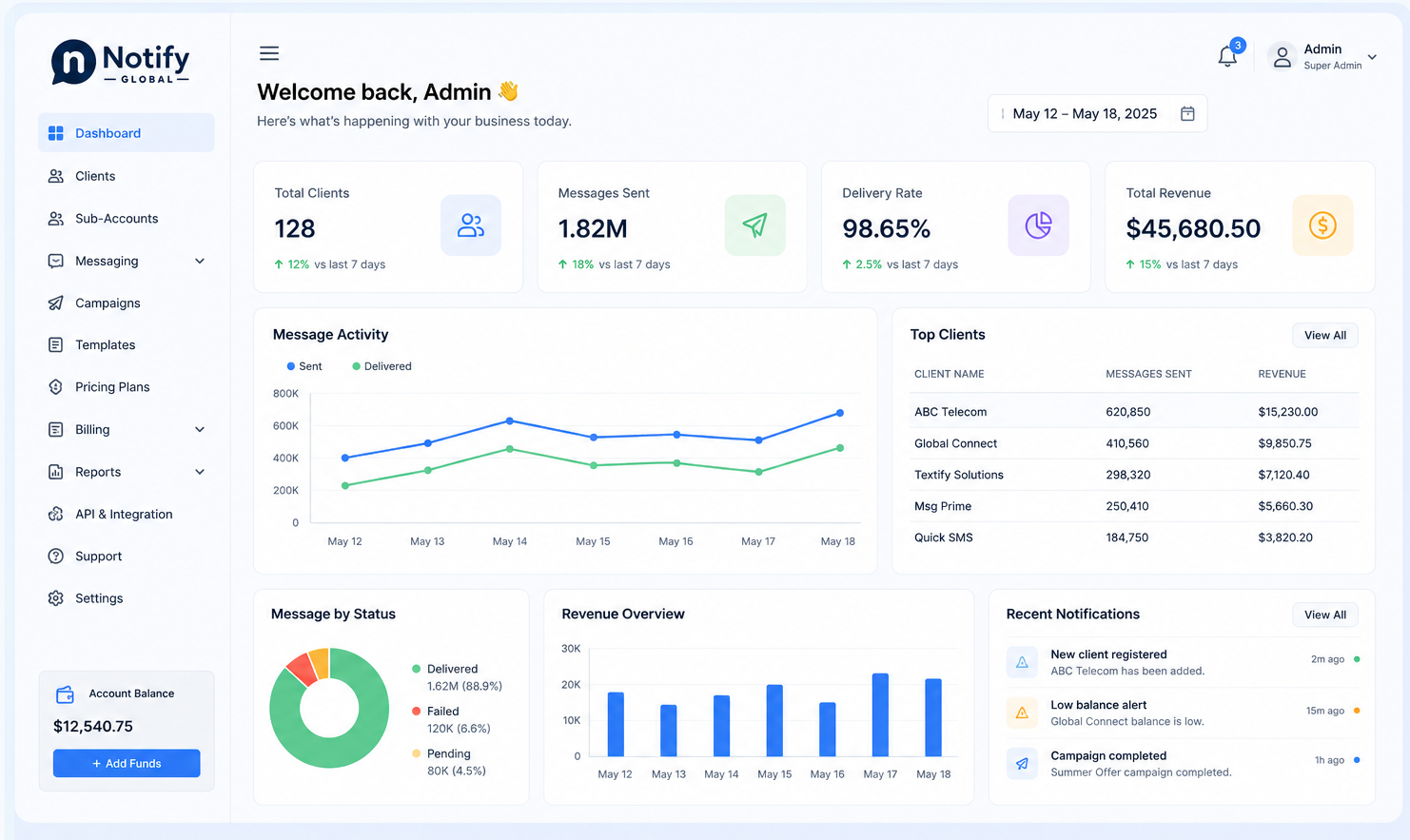
Task: Click the Messages Sent paper plane icon
Action: [x=754, y=225]
